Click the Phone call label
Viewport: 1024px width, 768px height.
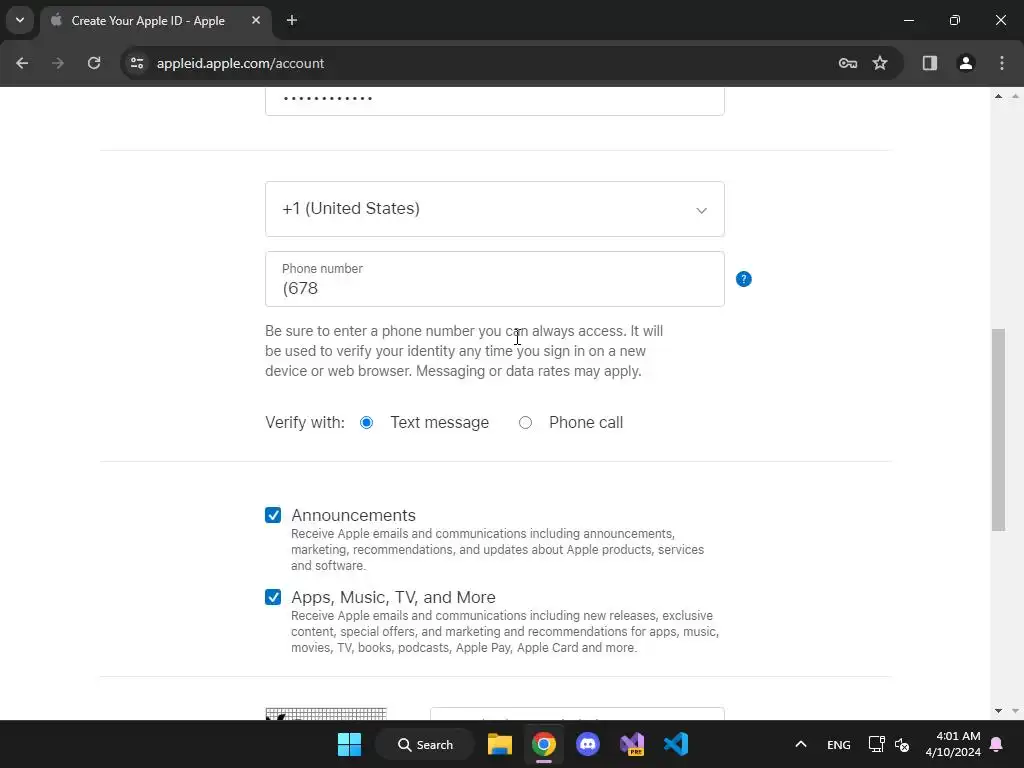[586, 423]
